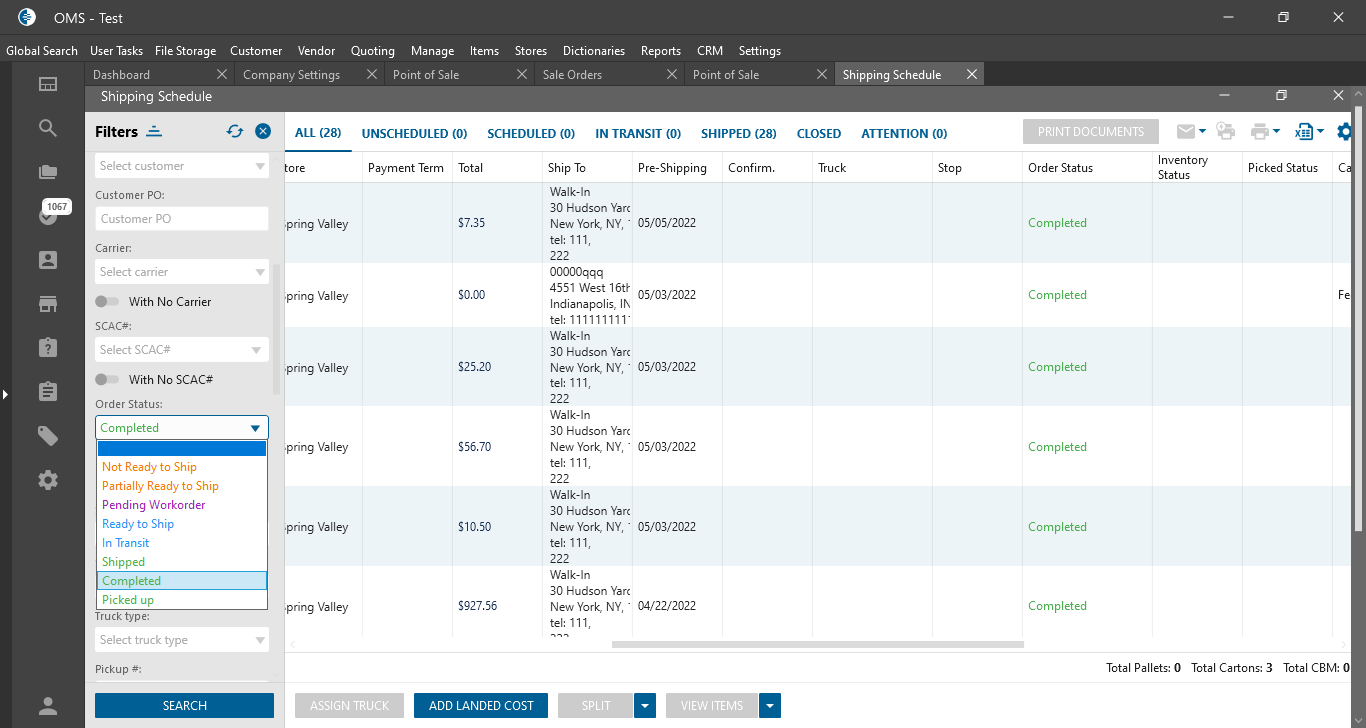The image size is (1366, 728).
Task: Switch to the SHIPPED (28) tab
Action: [x=739, y=133]
